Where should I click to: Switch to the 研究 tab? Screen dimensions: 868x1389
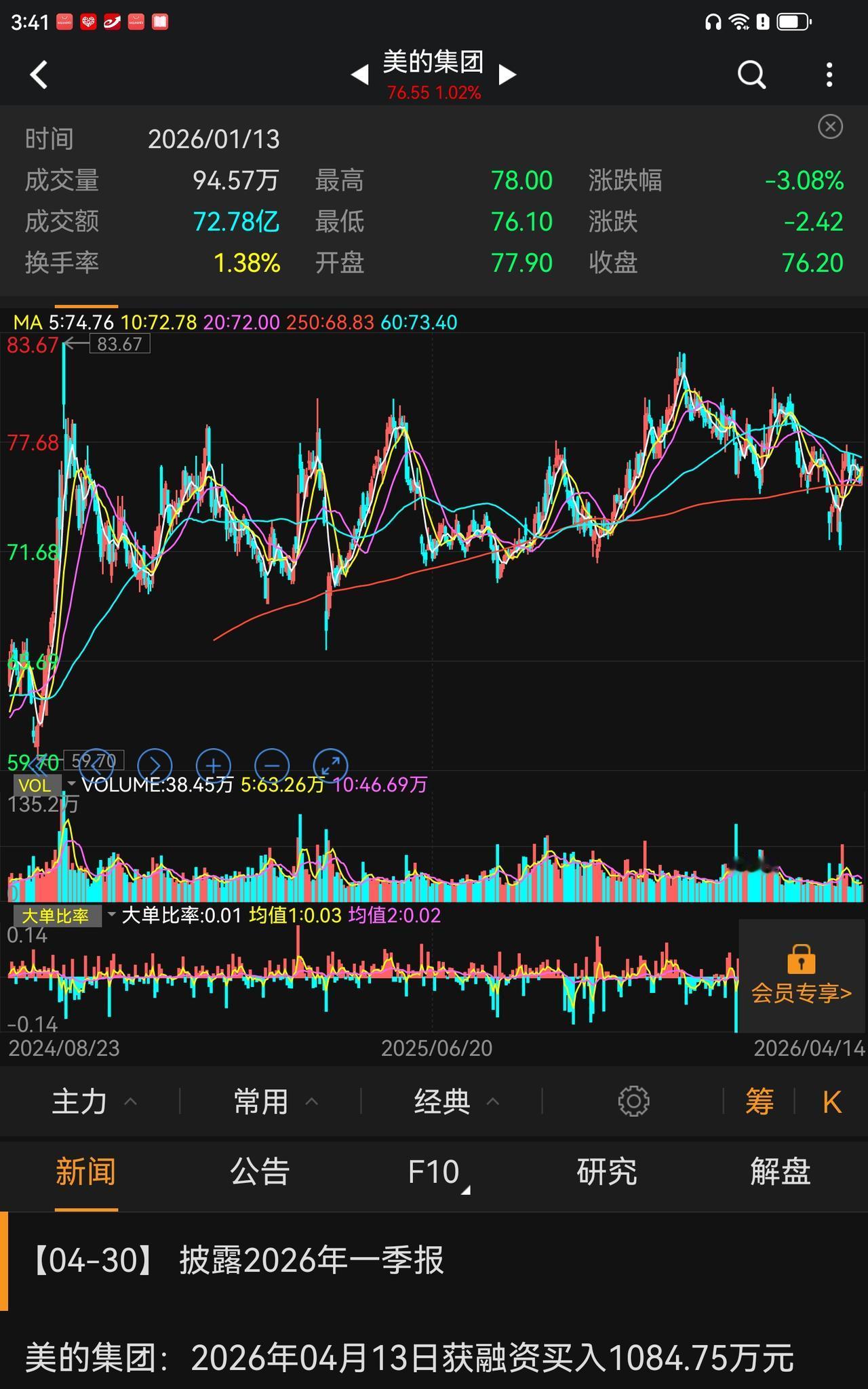click(x=607, y=1172)
